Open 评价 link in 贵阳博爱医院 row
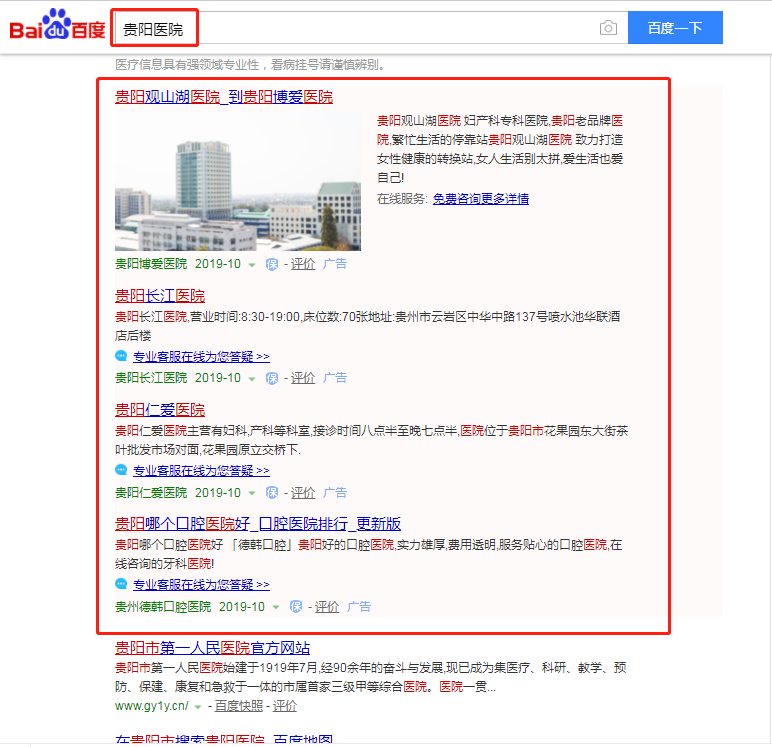This screenshot has width=772, height=747. click(x=302, y=265)
